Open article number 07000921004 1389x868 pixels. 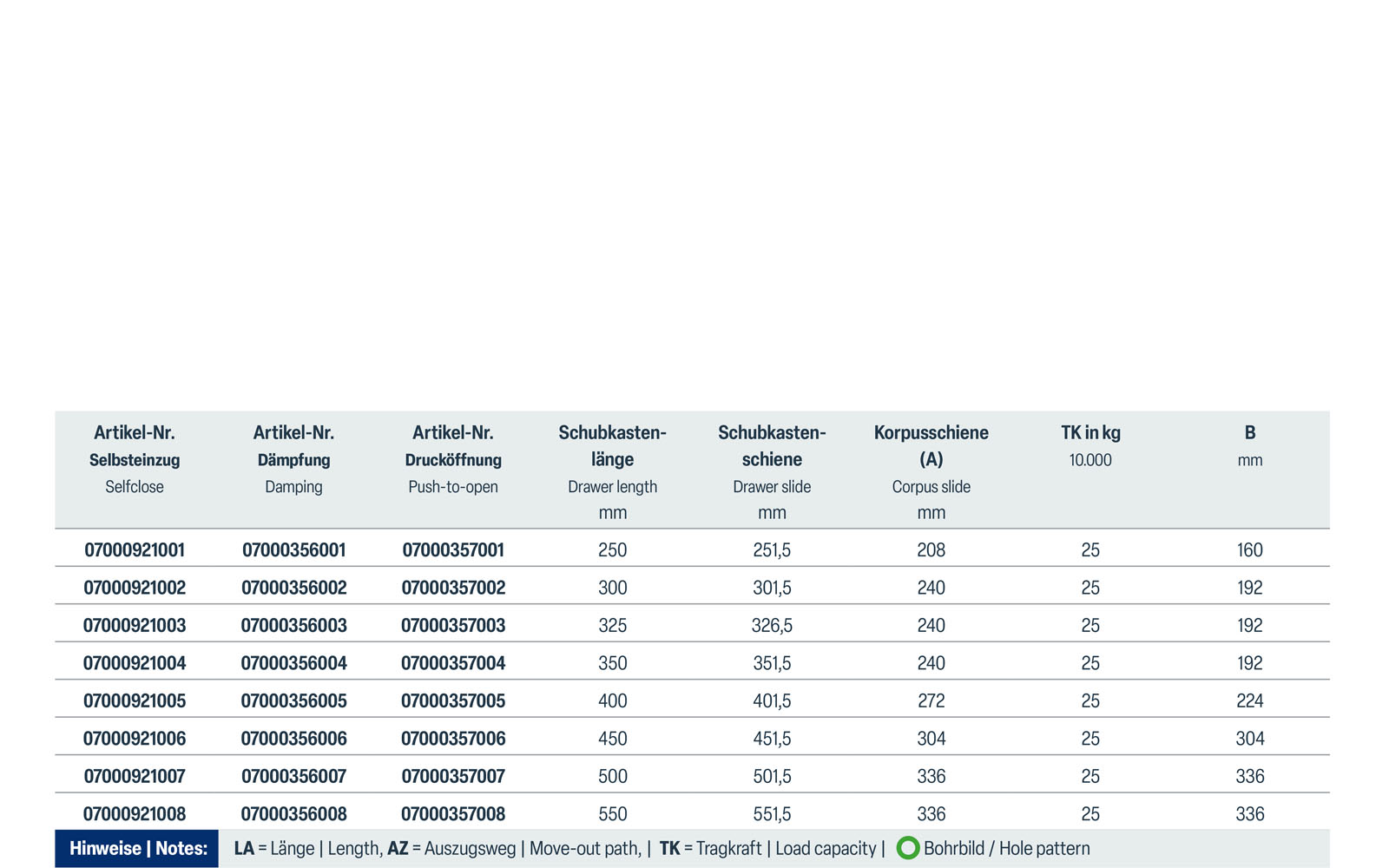pyautogui.click(x=135, y=663)
